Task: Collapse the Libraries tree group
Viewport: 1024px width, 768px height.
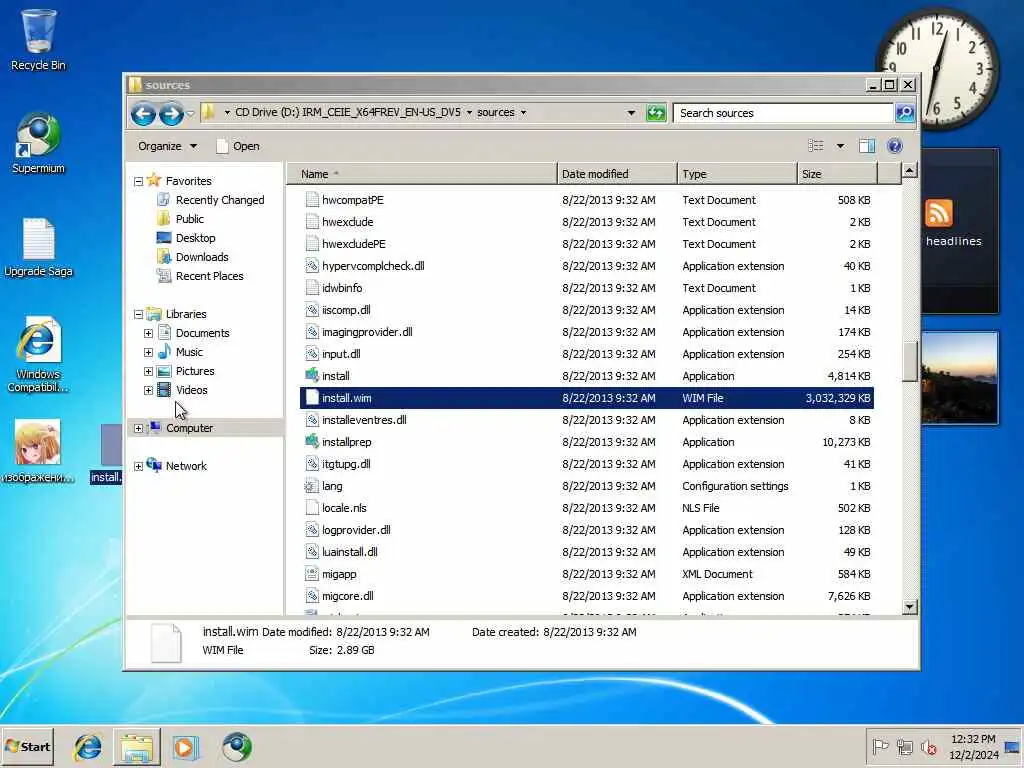Action: click(138, 315)
